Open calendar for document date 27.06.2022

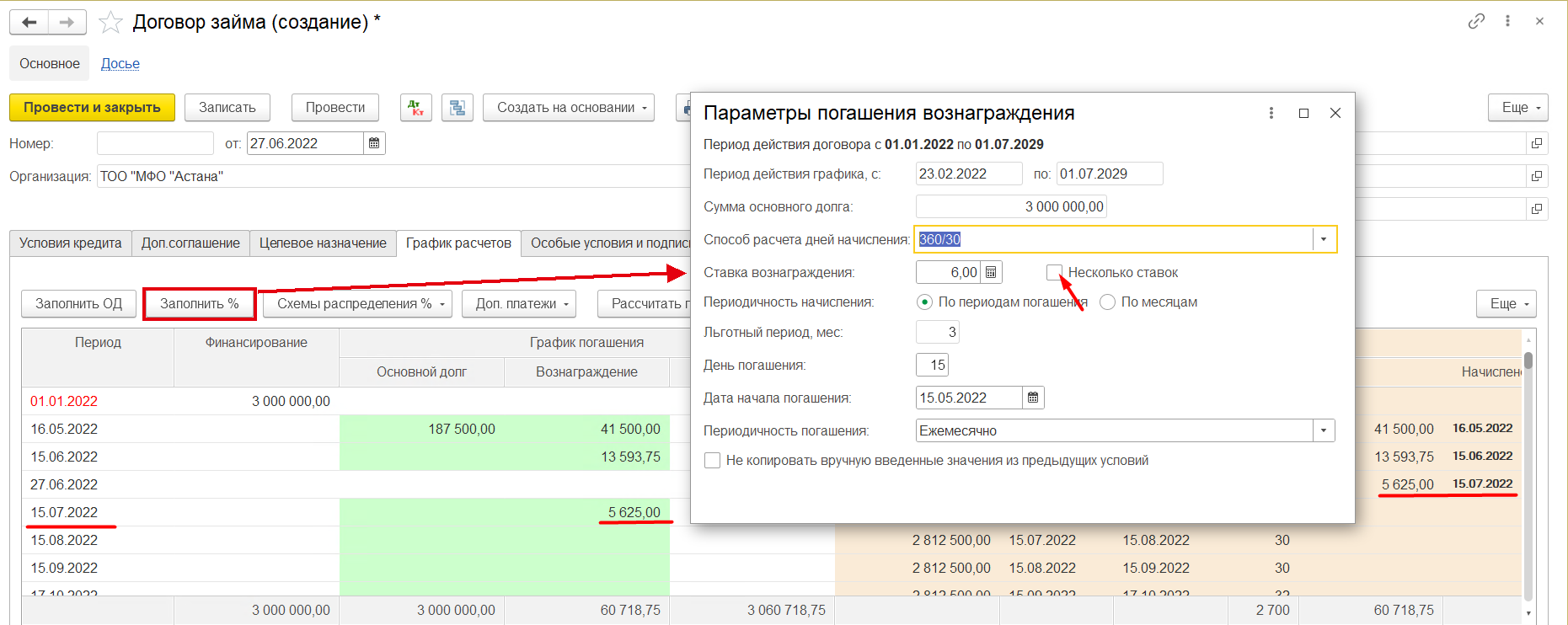click(x=374, y=143)
